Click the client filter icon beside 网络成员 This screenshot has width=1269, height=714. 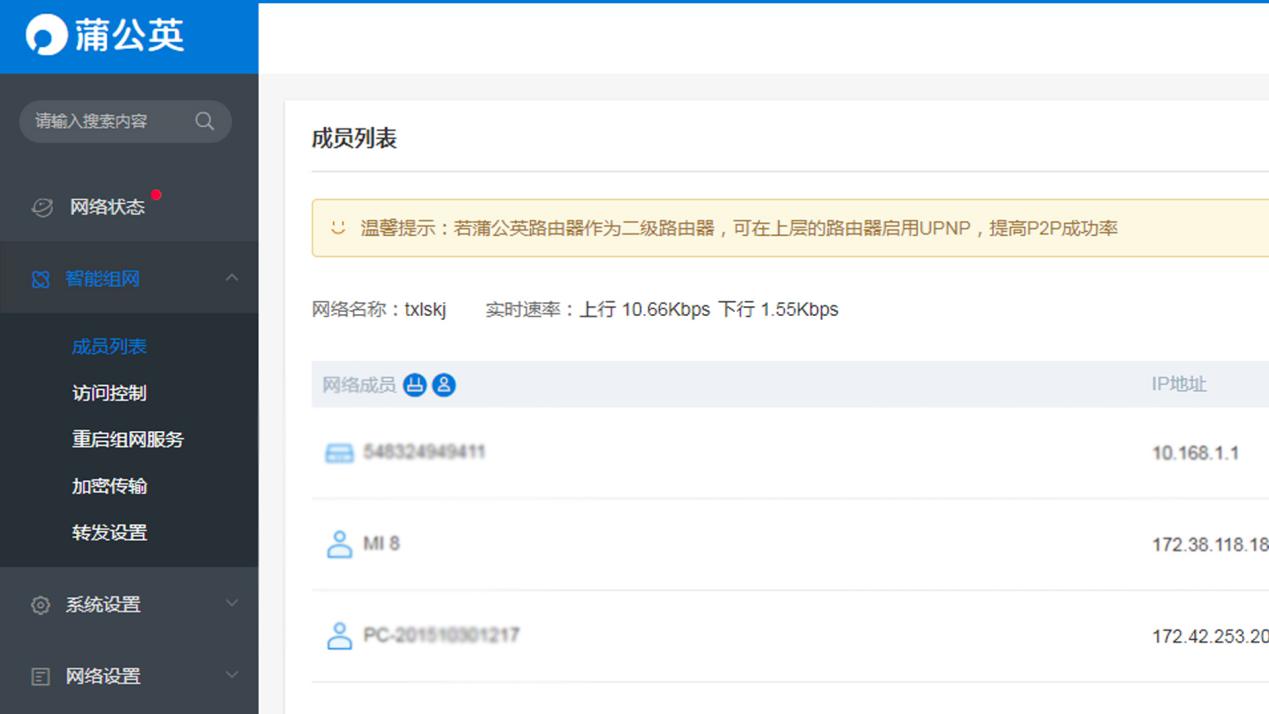443,384
